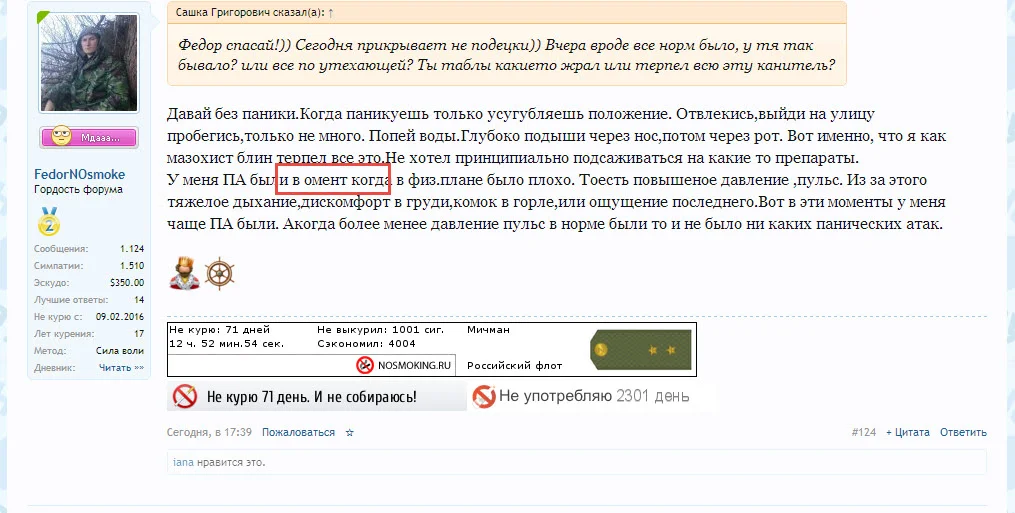Click the no-use icon in 2301 день banner

tap(484, 396)
